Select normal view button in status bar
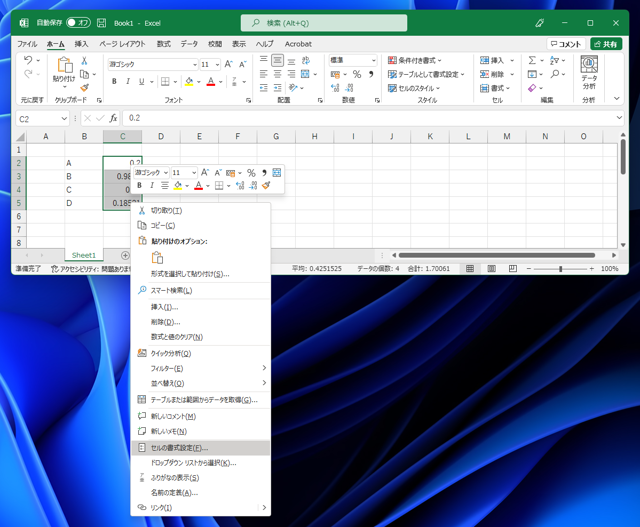 click(x=471, y=269)
